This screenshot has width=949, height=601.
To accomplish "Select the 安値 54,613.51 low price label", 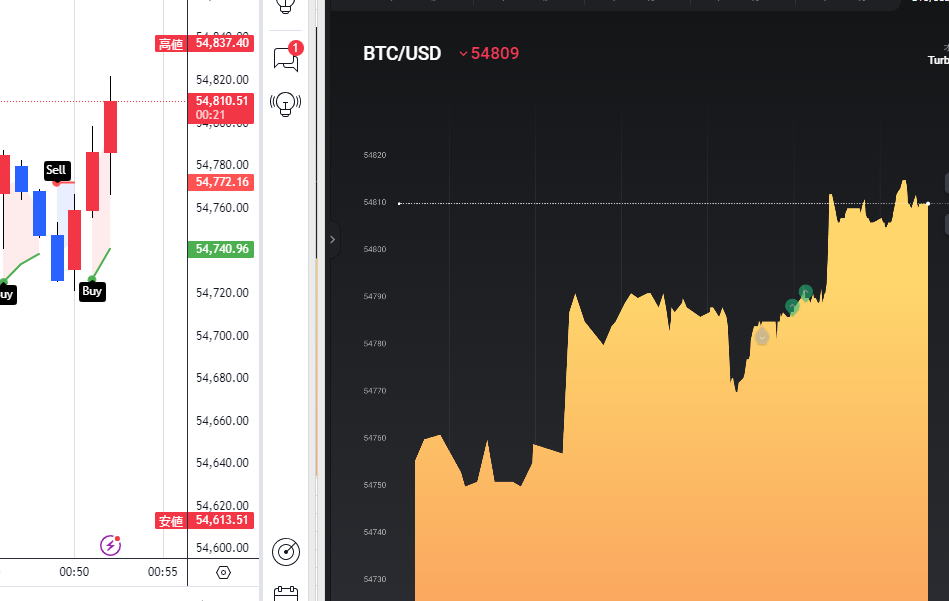I will (x=205, y=520).
